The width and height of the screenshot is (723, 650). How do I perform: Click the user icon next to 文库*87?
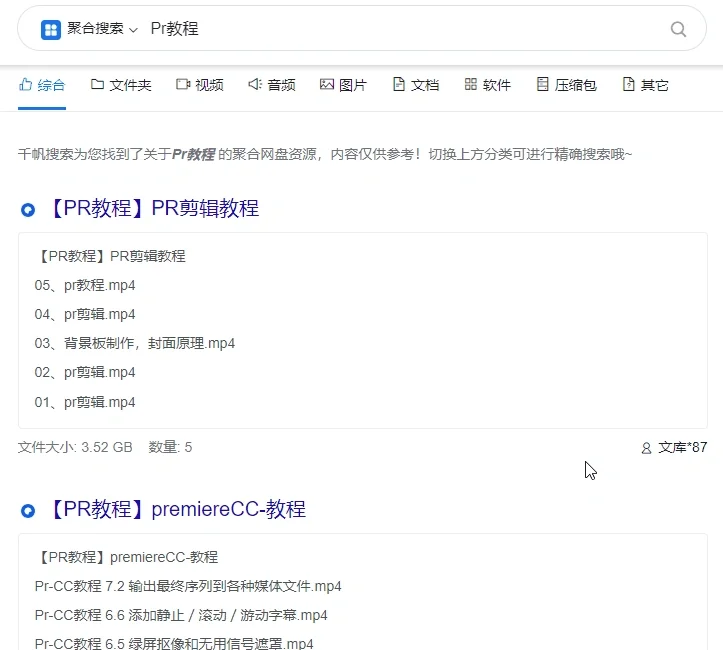pyautogui.click(x=646, y=448)
